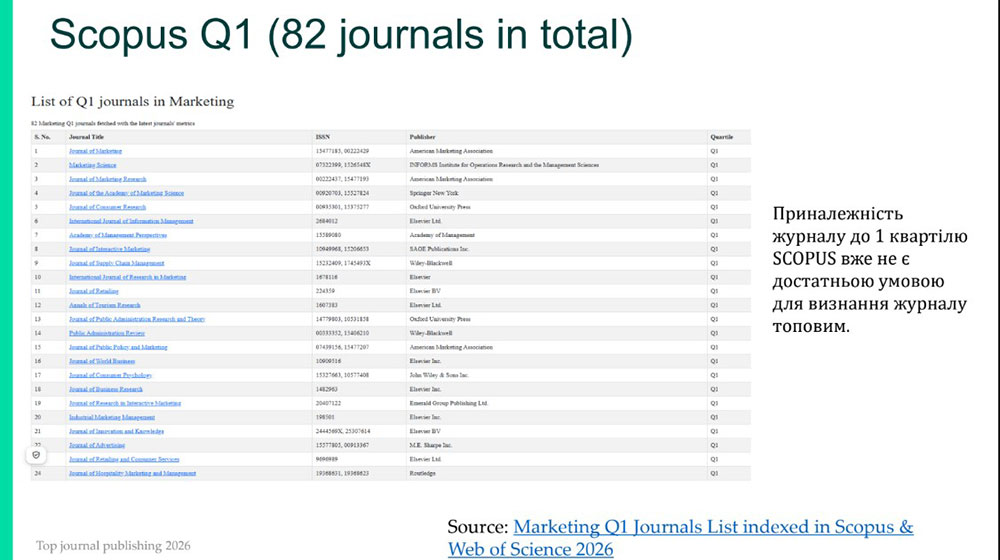Click the Quartile column header

click(x=722, y=136)
